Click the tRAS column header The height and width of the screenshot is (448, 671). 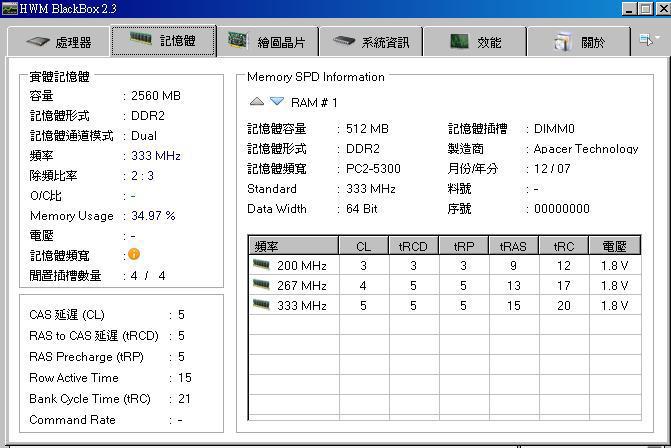click(x=513, y=246)
